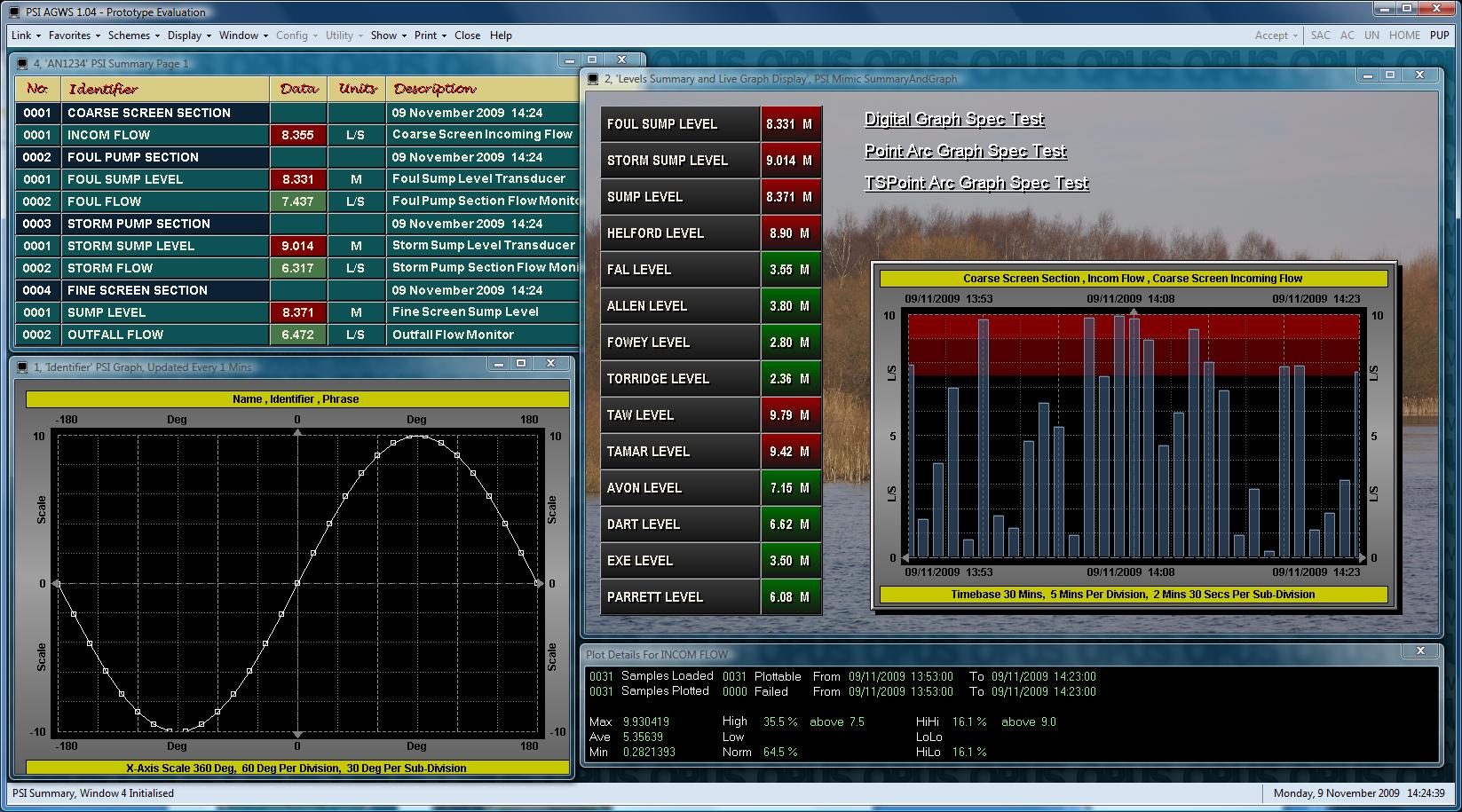1462x812 pixels.
Task: Follow the TSPoint Arc Graph Spec Test link
Action: (976, 184)
